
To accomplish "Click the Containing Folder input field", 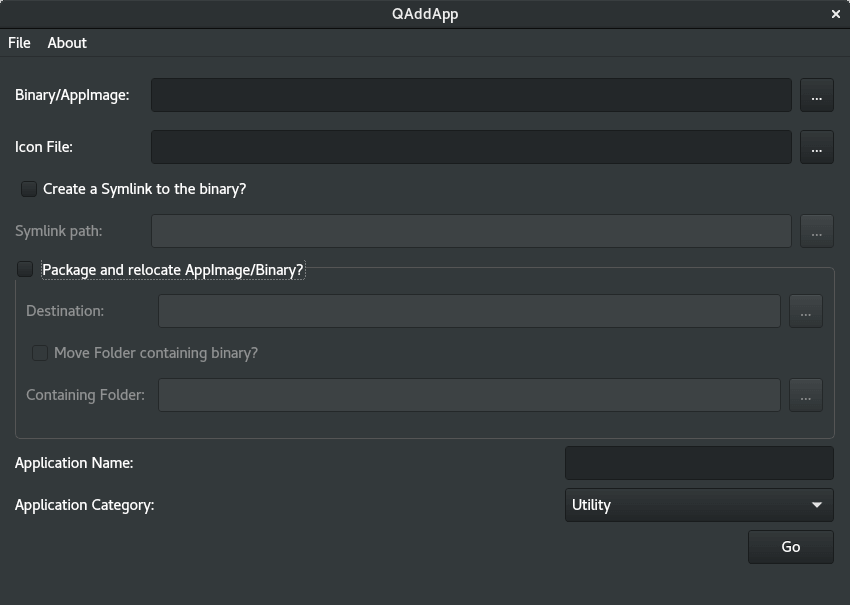I will (x=468, y=395).
